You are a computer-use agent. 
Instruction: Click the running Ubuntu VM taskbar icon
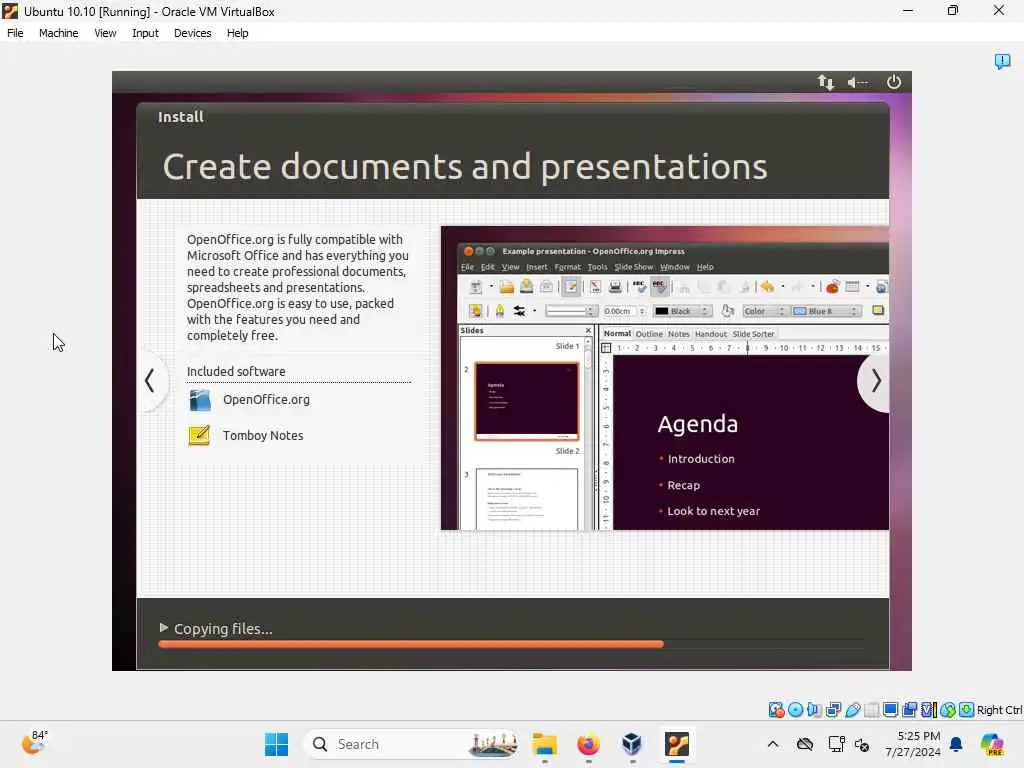677,744
